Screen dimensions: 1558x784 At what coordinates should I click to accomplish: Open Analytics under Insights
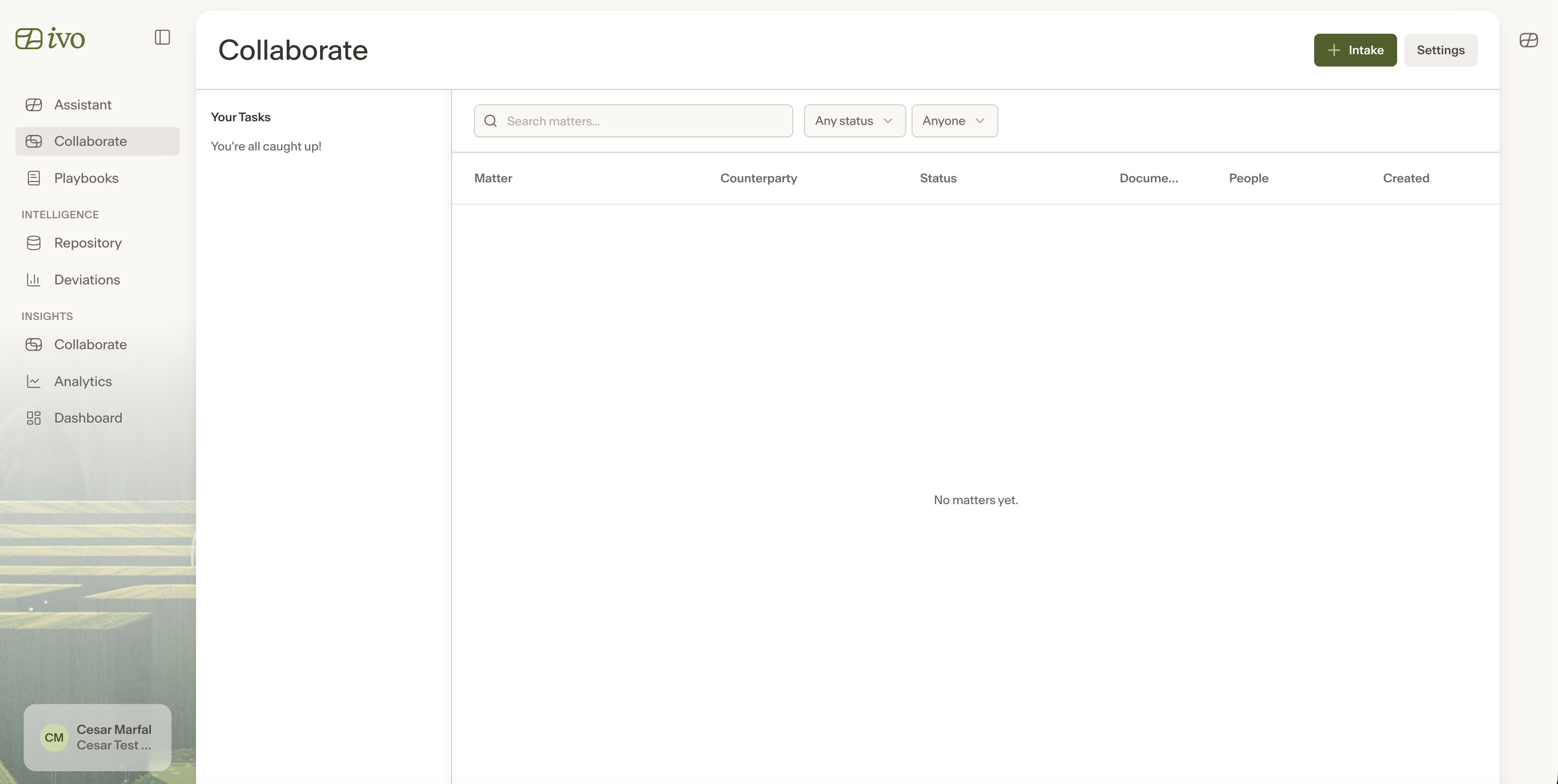click(x=98, y=381)
